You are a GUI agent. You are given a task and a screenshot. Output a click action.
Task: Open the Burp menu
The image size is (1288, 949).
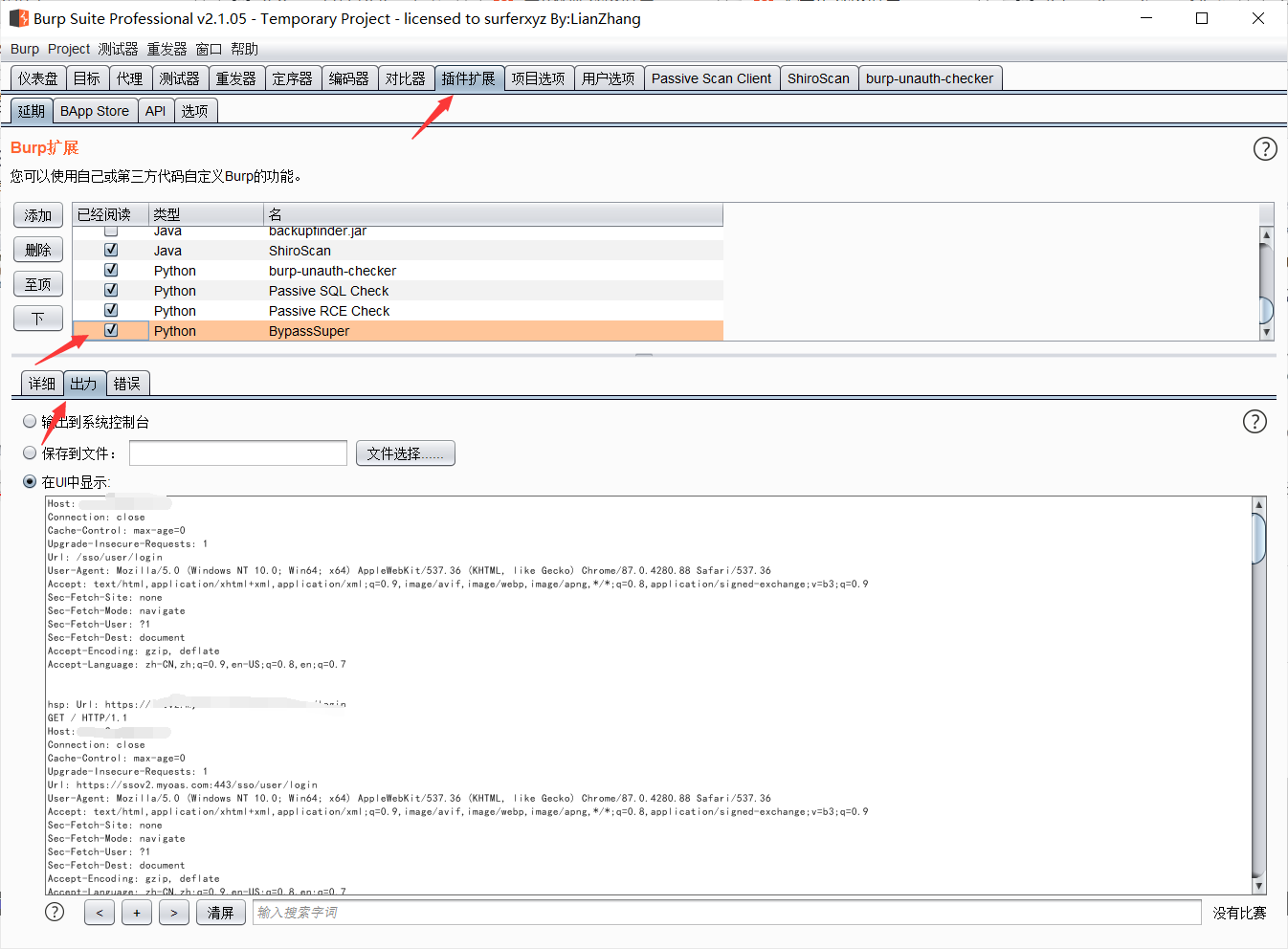pos(25,49)
